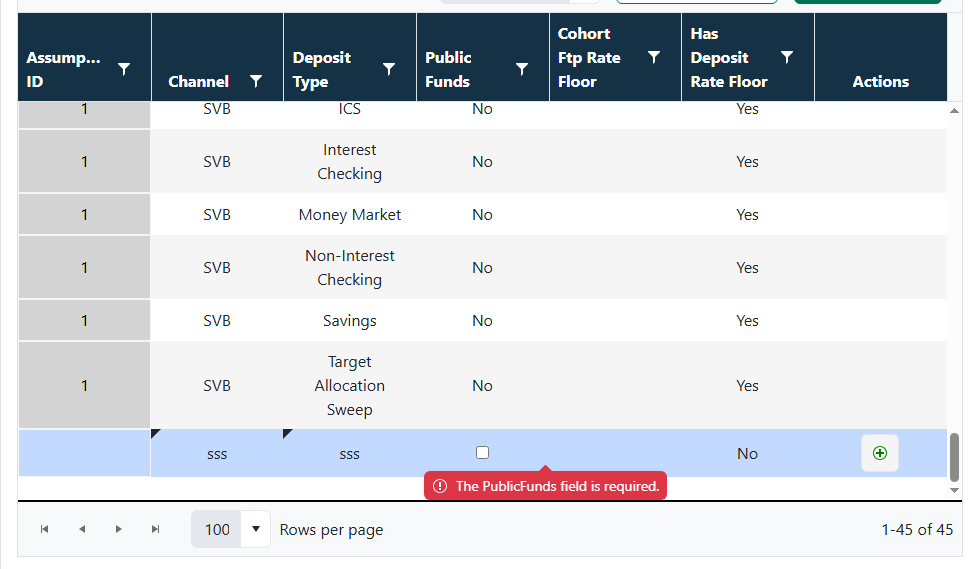This screenshot has width=977, height=569.
Task: Select the rows per page value 100
Action: tap(217, 529)
